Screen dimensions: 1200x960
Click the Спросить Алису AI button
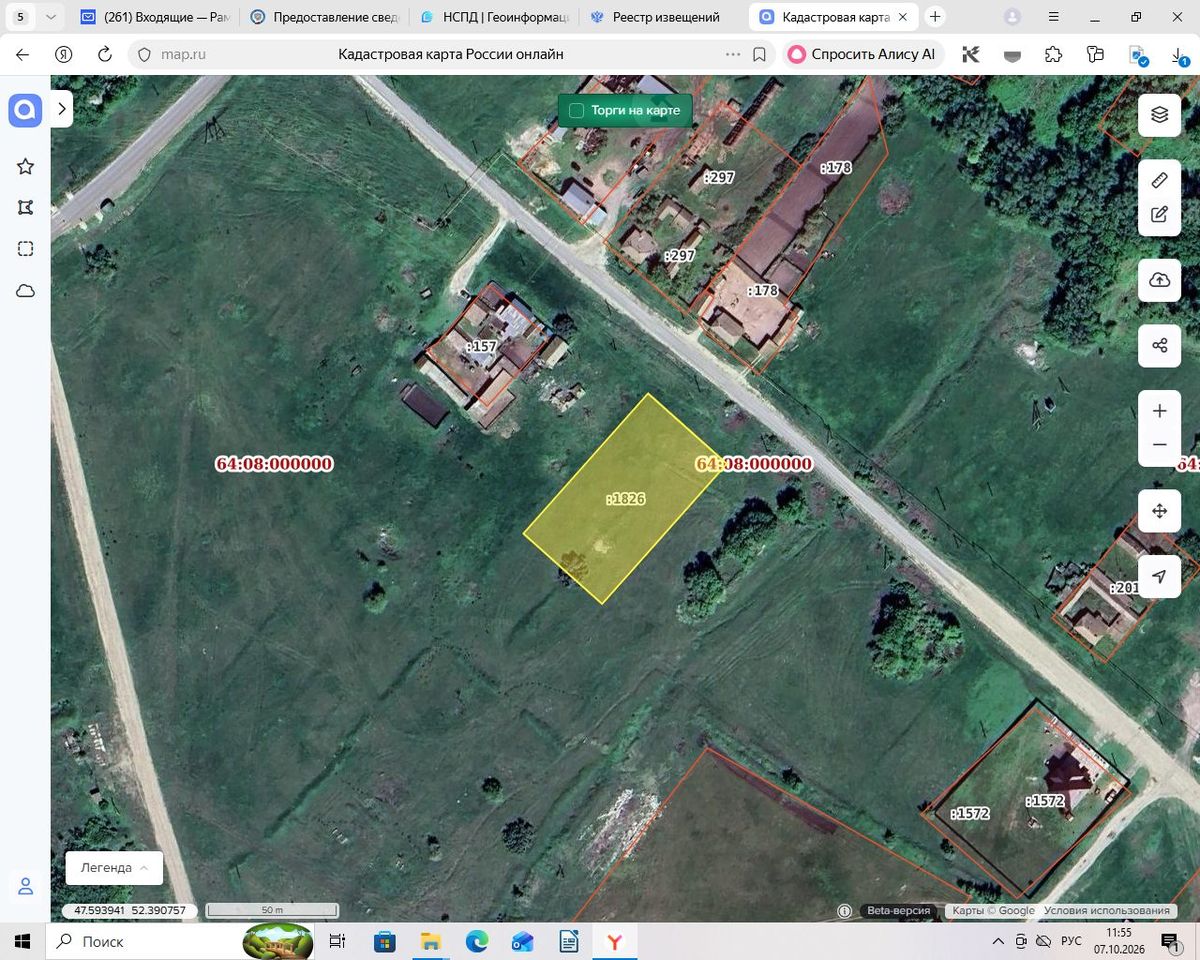point(863,55)
